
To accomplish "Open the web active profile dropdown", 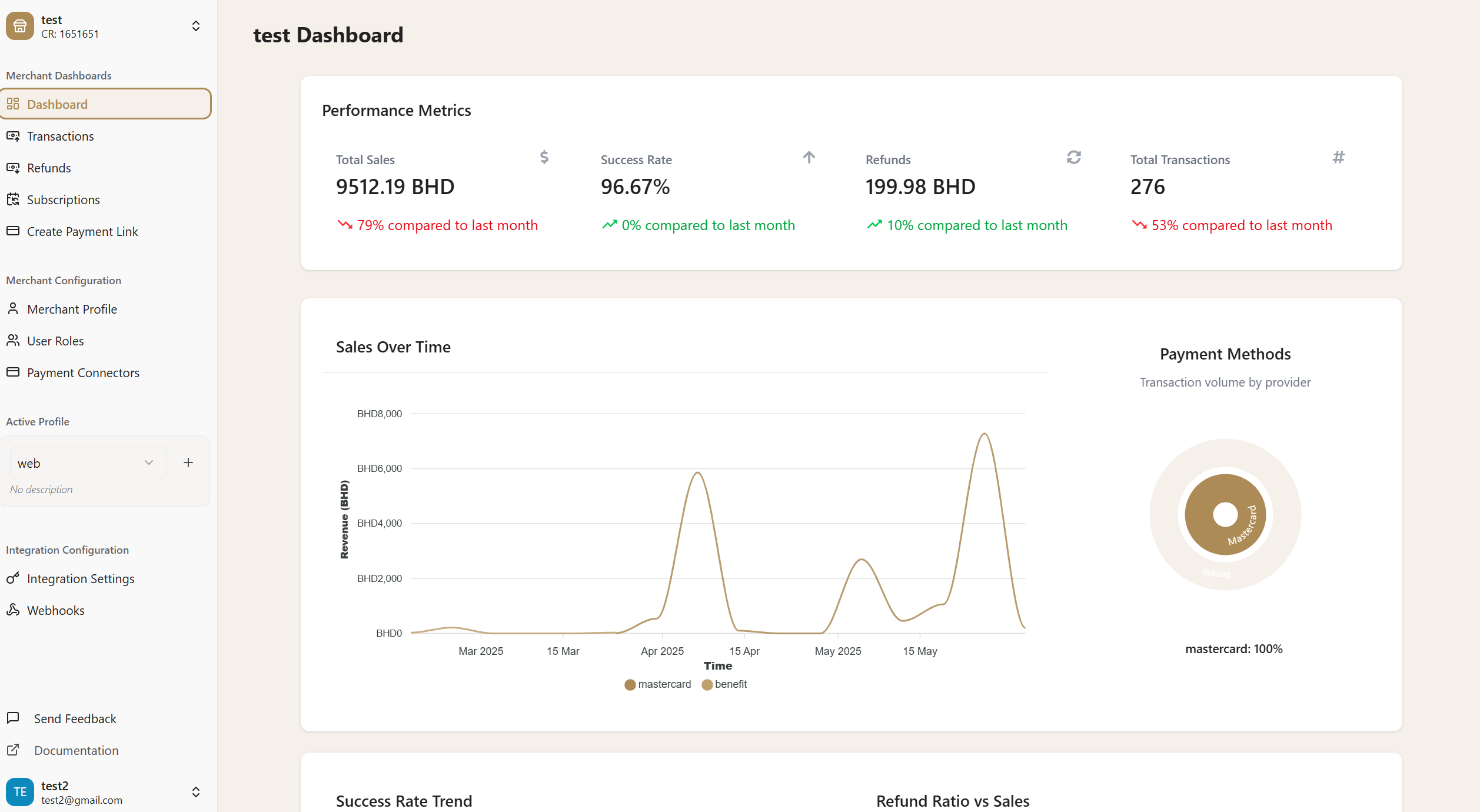I will tap(88, 463).
